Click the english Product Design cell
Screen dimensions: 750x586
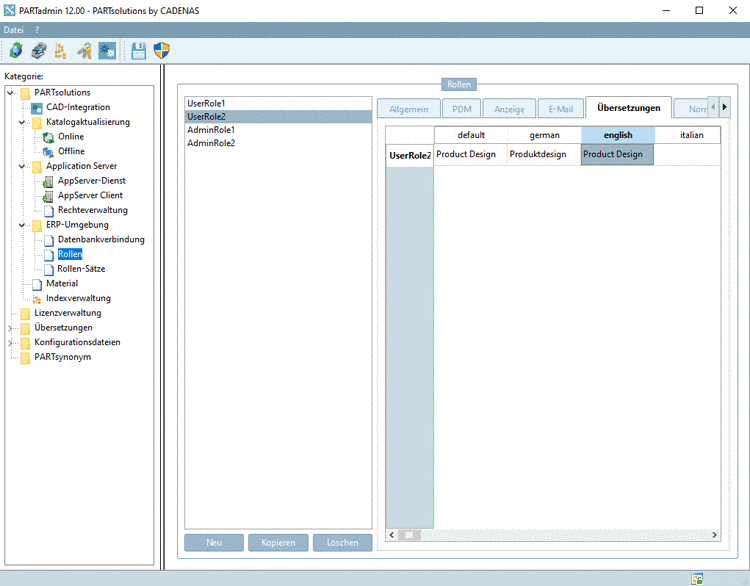(x=618, y=155)
